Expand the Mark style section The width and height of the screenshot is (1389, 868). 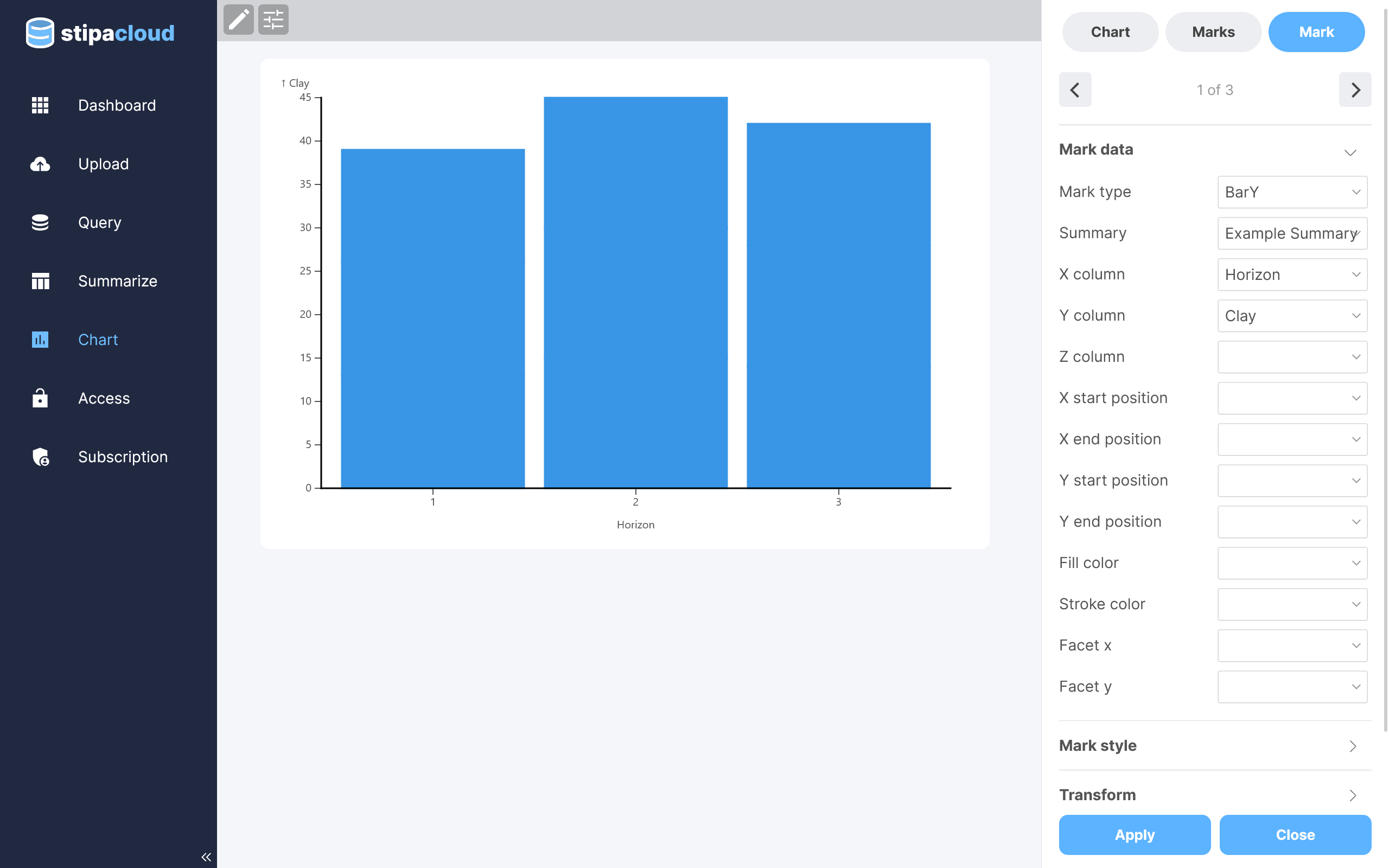[x=1214, y=746]
